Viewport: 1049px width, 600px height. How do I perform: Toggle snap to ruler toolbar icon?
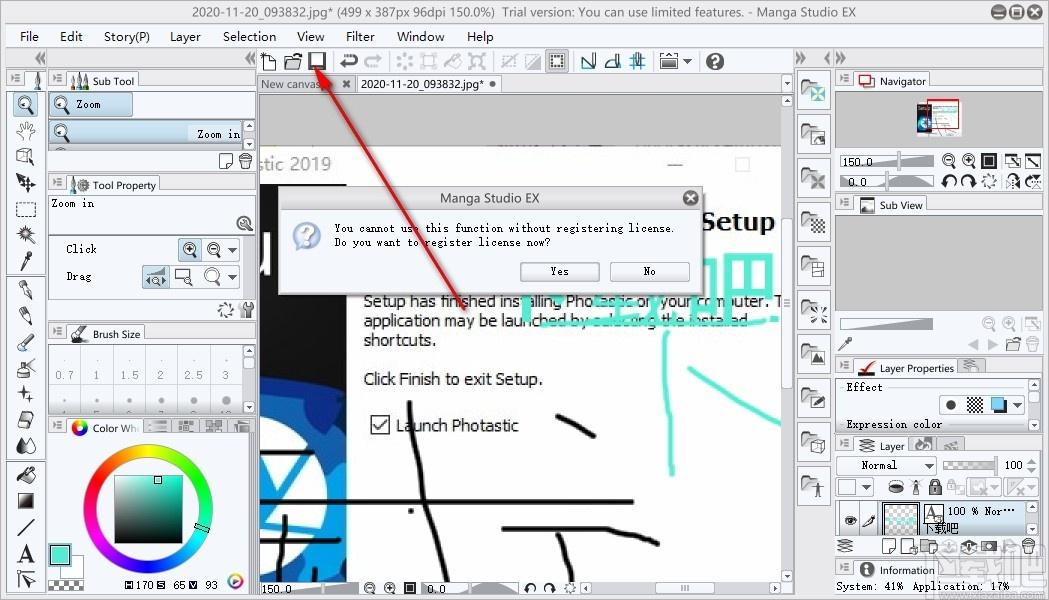tap(588, 62)
